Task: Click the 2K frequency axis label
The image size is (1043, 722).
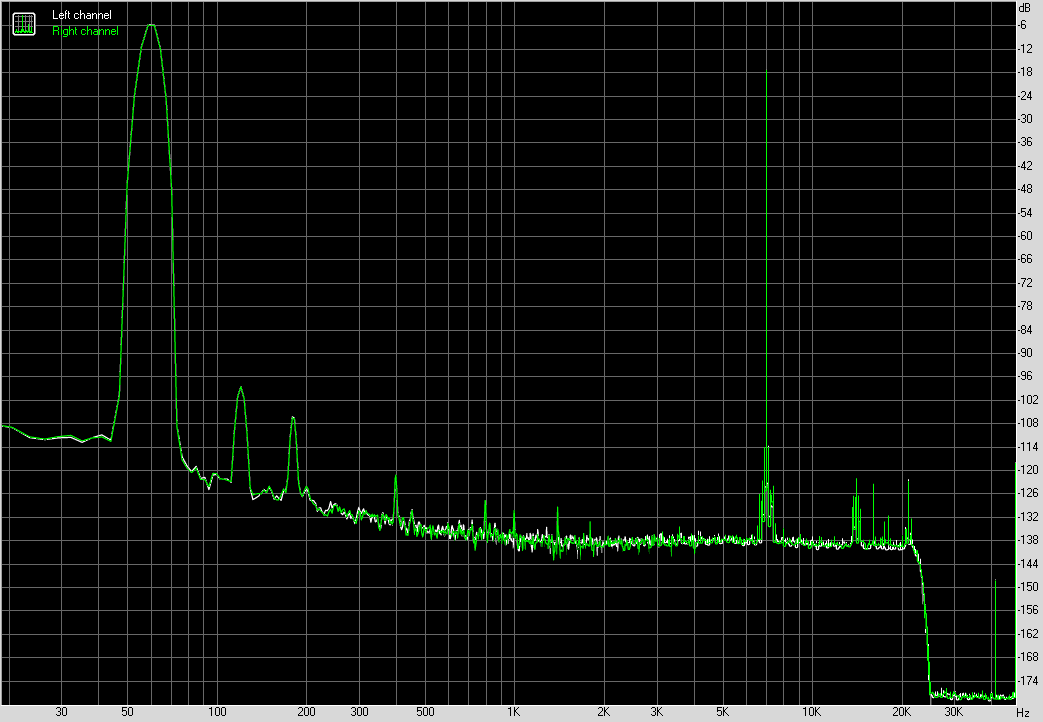Action: 603,712
